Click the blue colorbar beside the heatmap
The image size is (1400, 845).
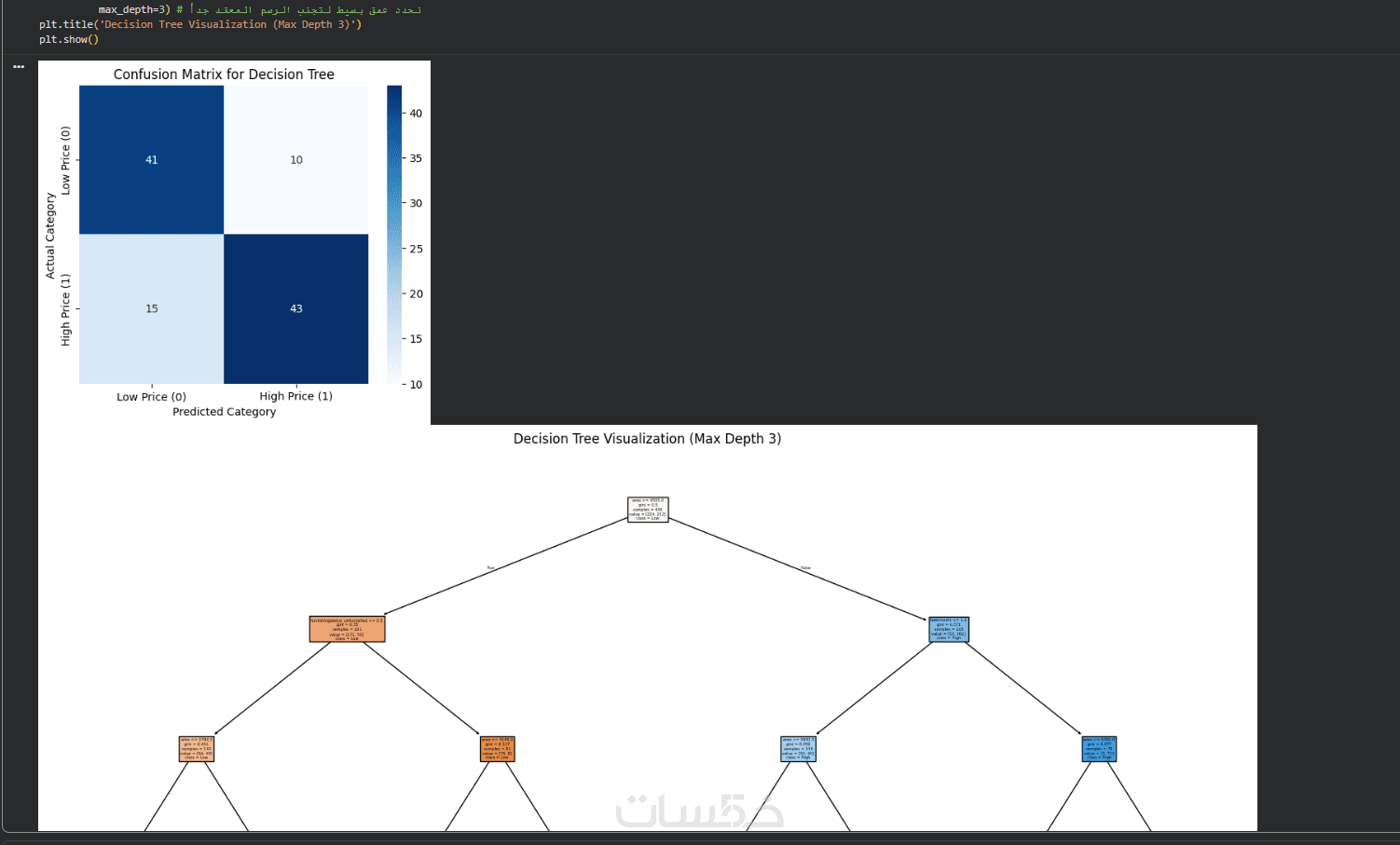[394, 235]
